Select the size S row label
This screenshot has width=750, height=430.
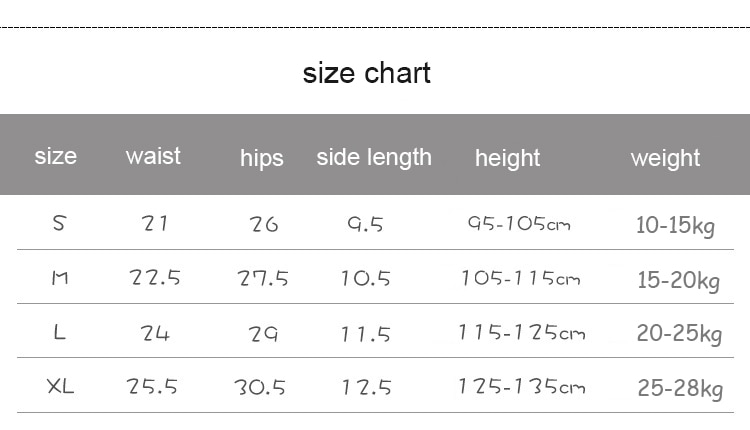[59, 223]
